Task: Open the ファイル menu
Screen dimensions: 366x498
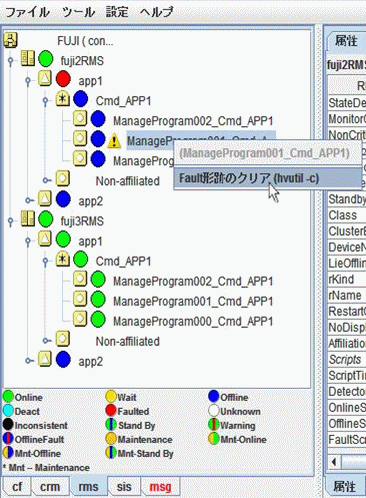Action: [x=27, y=12]
